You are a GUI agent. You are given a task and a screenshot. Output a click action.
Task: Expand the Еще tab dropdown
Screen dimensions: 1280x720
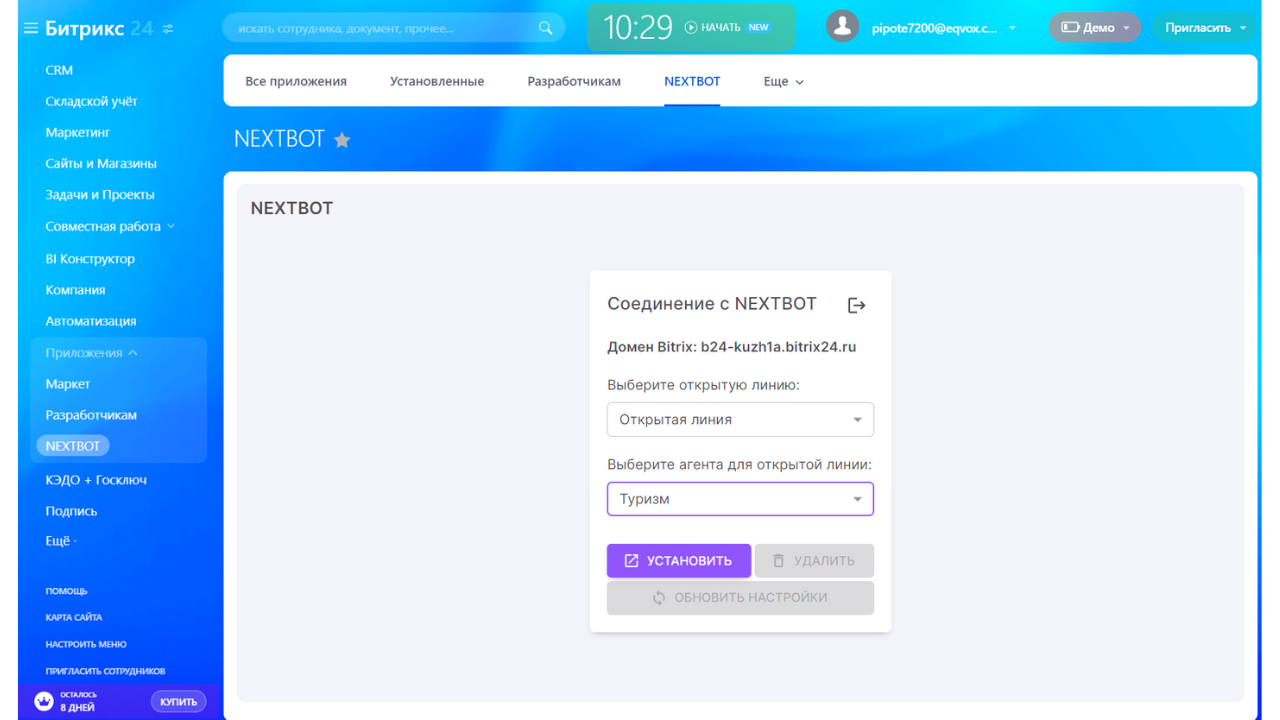tap(784, 82)
